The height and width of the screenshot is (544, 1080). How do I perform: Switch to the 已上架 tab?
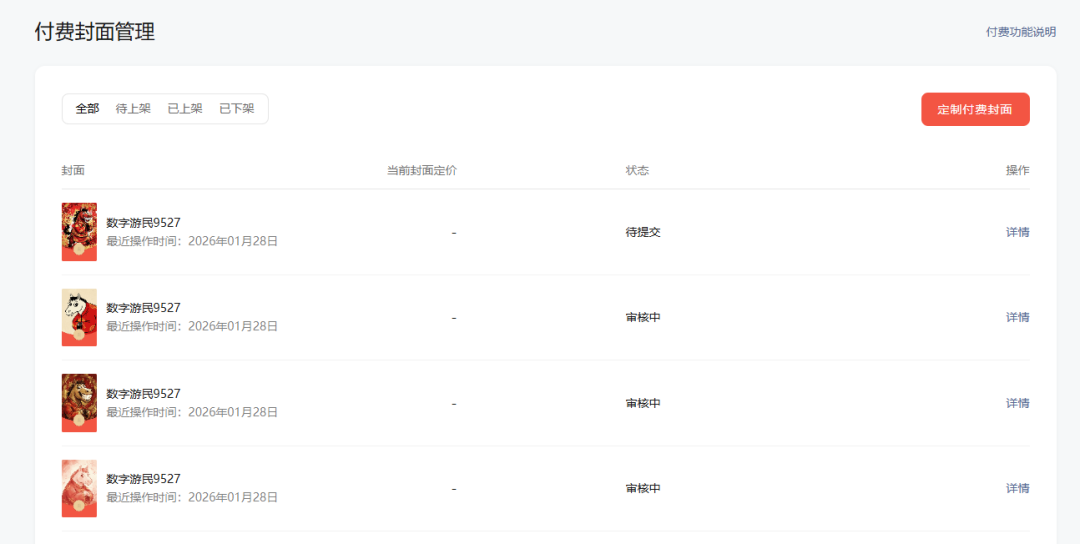pos(185,109)
